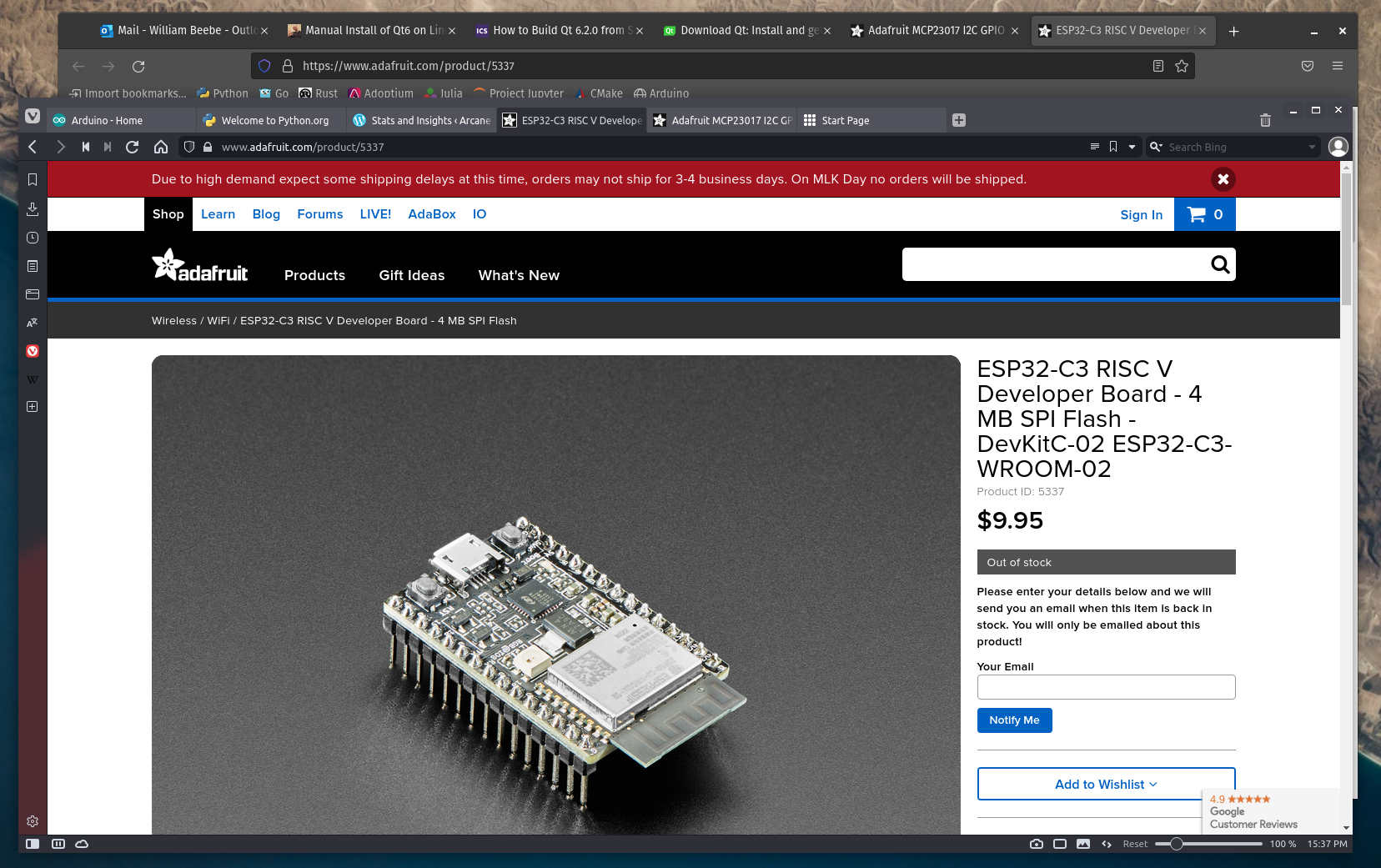This screenshot has height=868, width=1381.
Task: Click the adafruit logo
Action: tap(200, 265)
